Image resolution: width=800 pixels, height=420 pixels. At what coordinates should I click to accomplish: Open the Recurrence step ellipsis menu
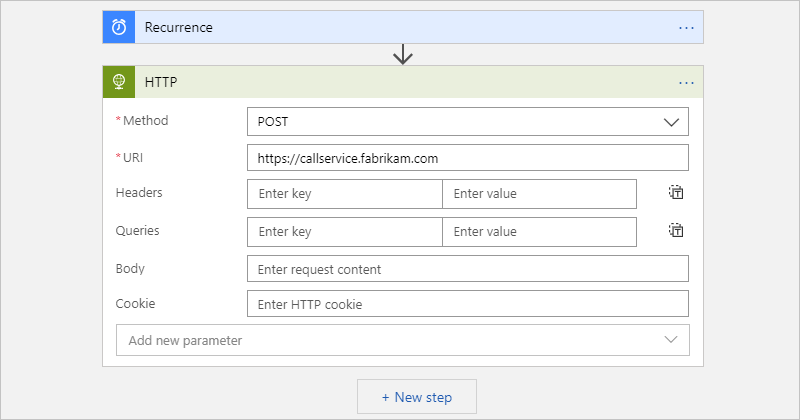686,28
